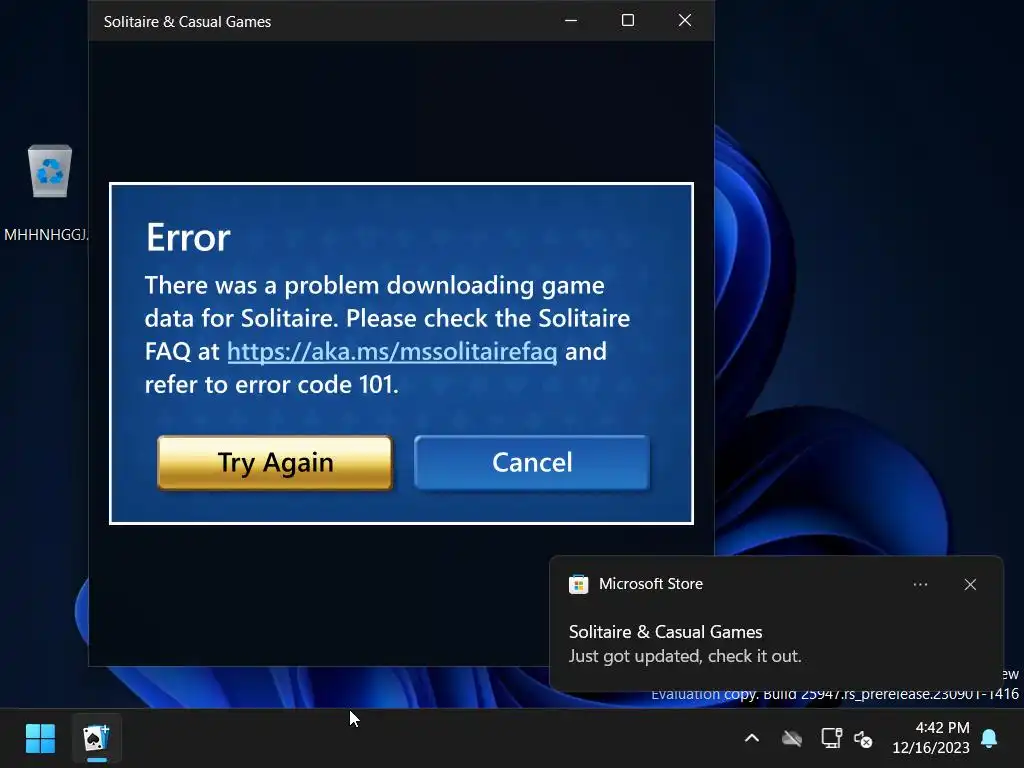This screenshot has height=768, width=1024.
Task: Open the notification's three-dot options menu
Action: (920, 584)
